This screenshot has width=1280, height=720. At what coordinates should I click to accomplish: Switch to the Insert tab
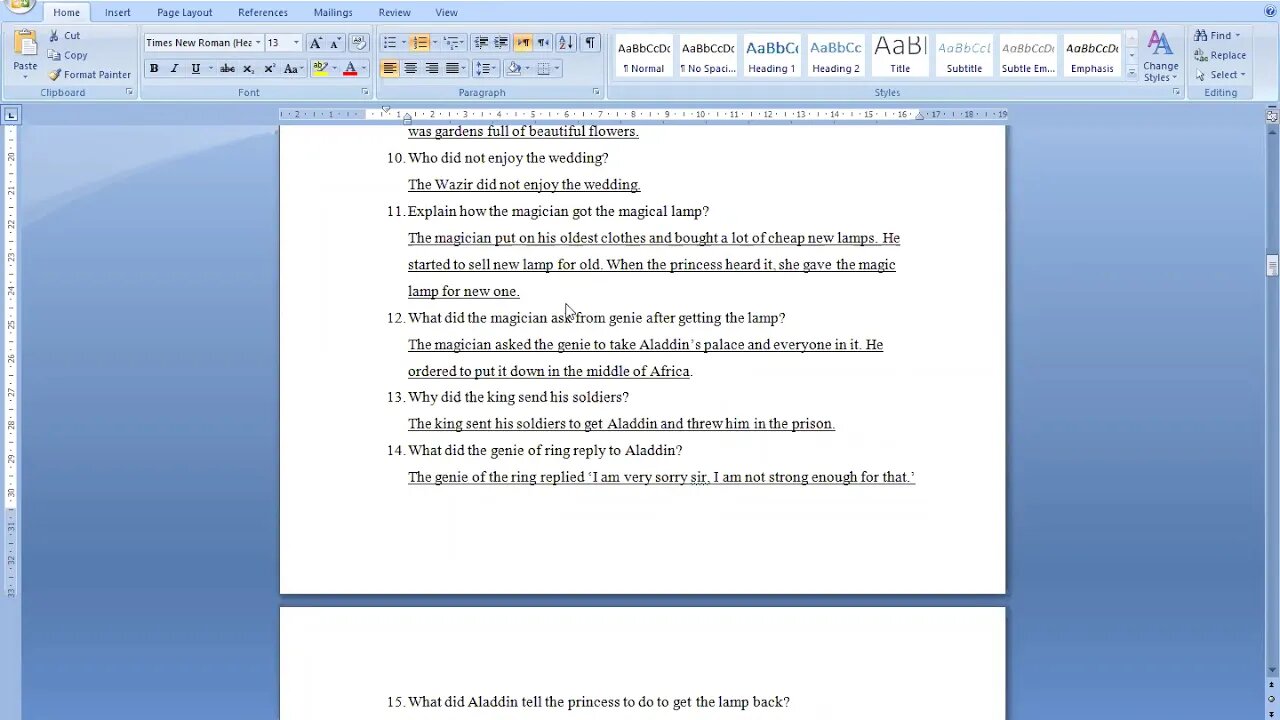point(117,12)
